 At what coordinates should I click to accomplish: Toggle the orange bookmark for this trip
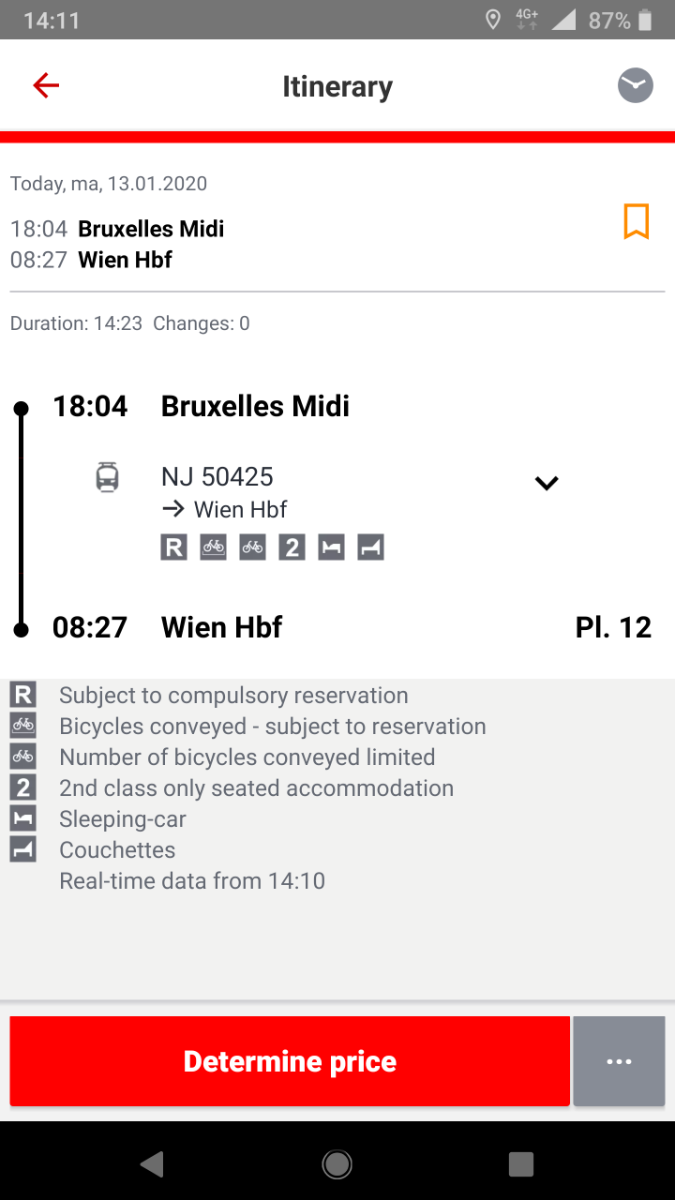(636, 222)
